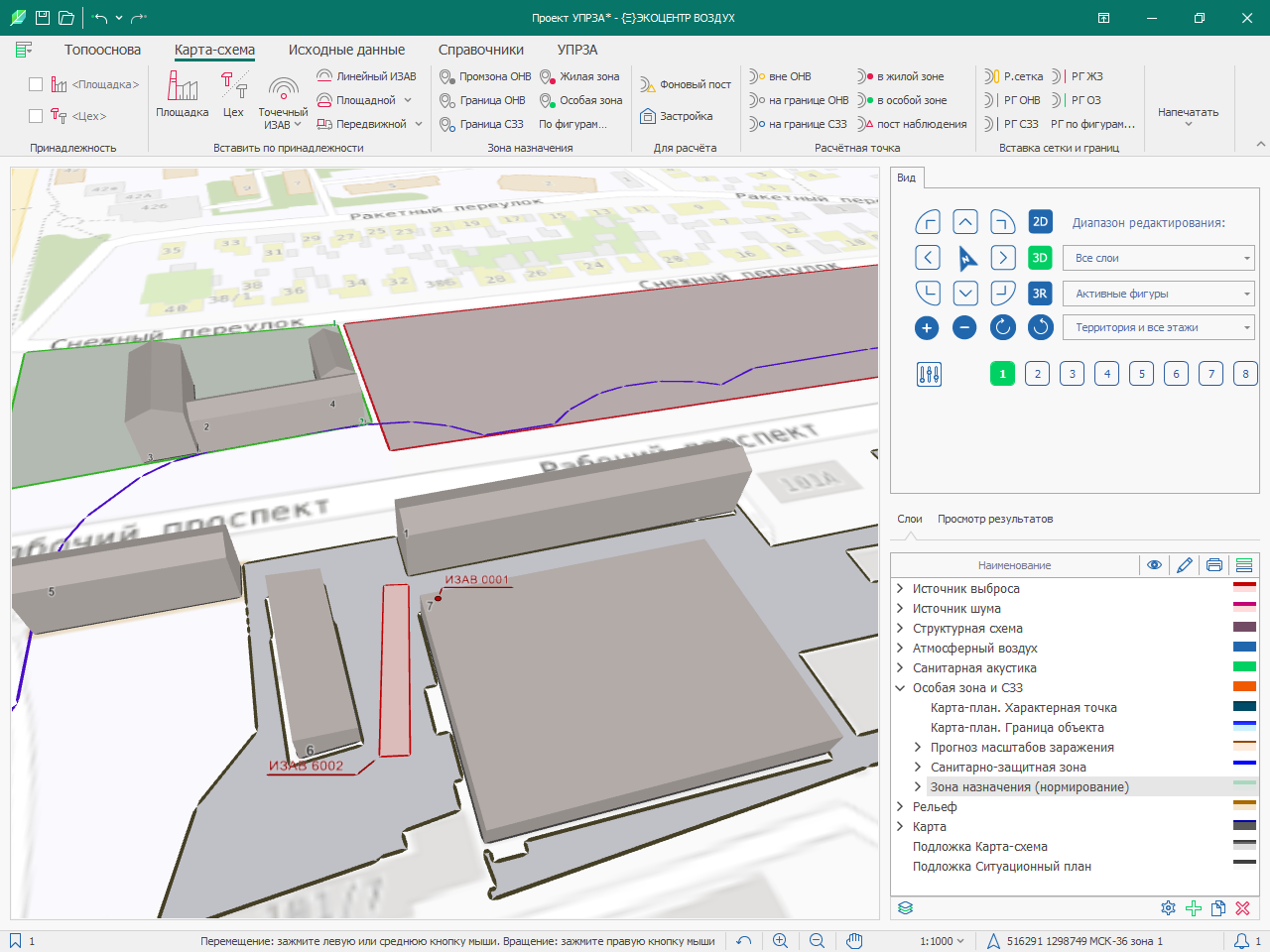Screen dimensions: 1270x952
Task: Rotate view clockwise in the Вид panel
Action: coord(1003,327)
